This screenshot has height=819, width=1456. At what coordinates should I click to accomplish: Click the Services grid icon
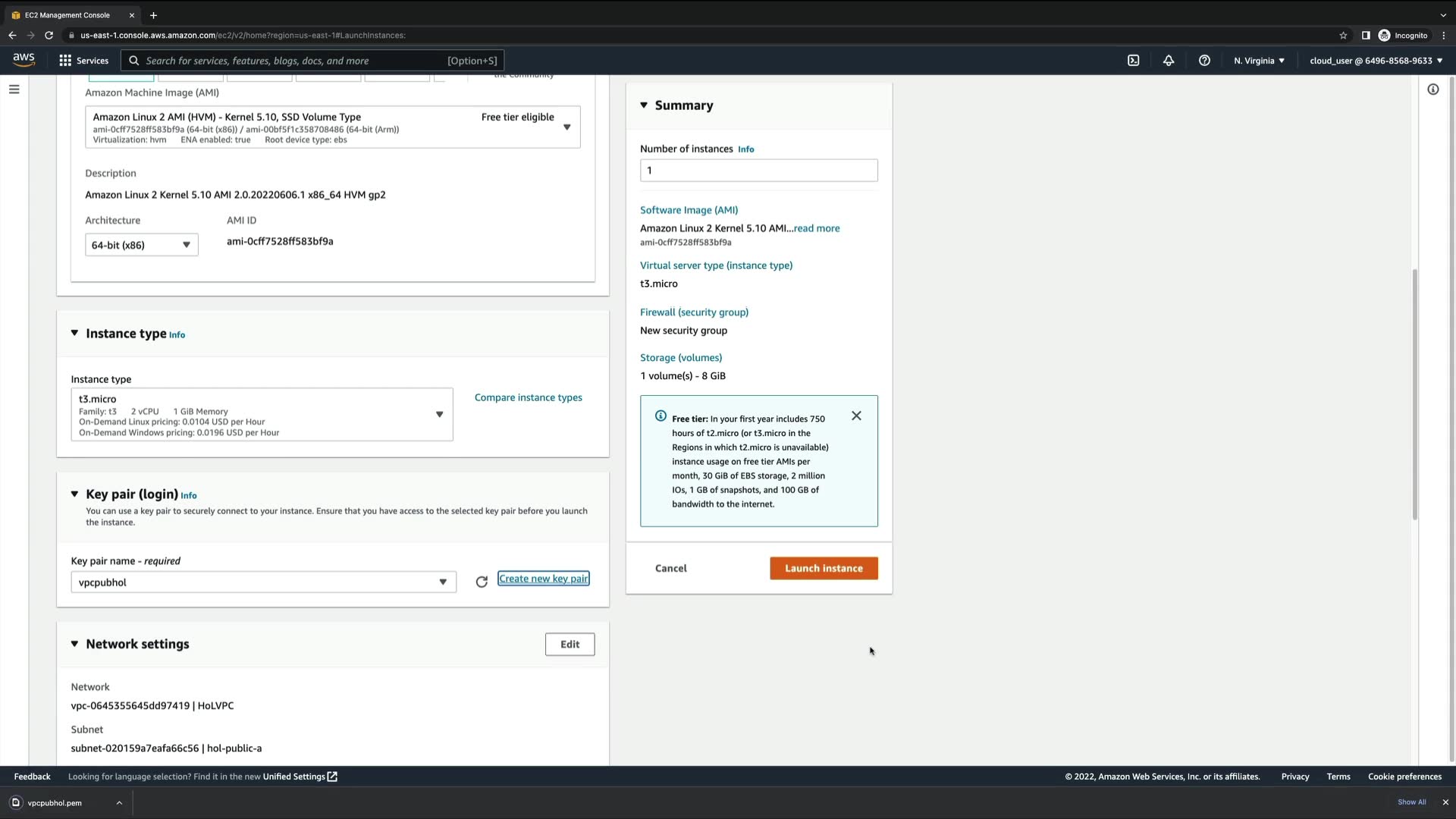click(x=66, y=61)
